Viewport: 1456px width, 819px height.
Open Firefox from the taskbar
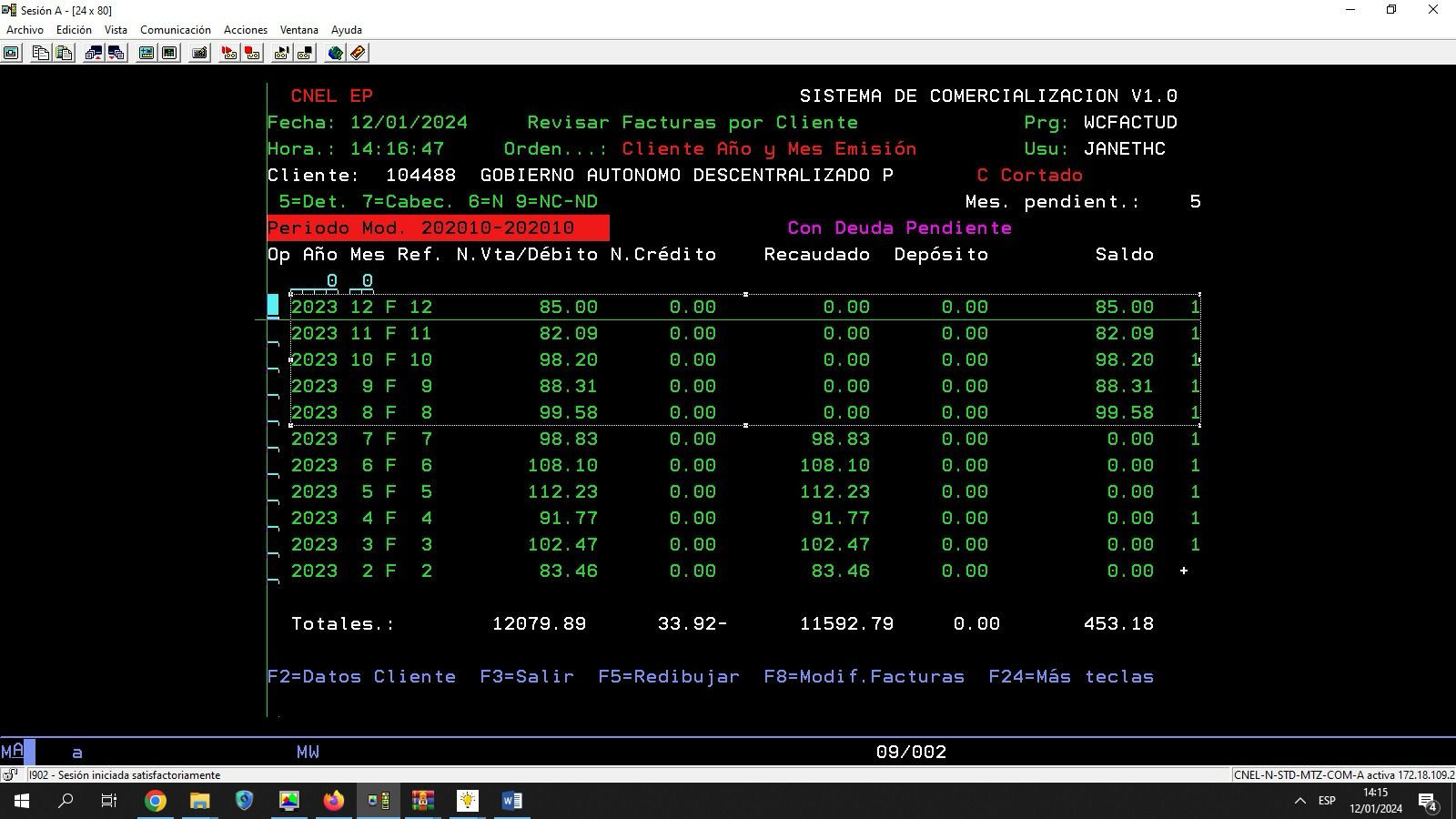334,801
